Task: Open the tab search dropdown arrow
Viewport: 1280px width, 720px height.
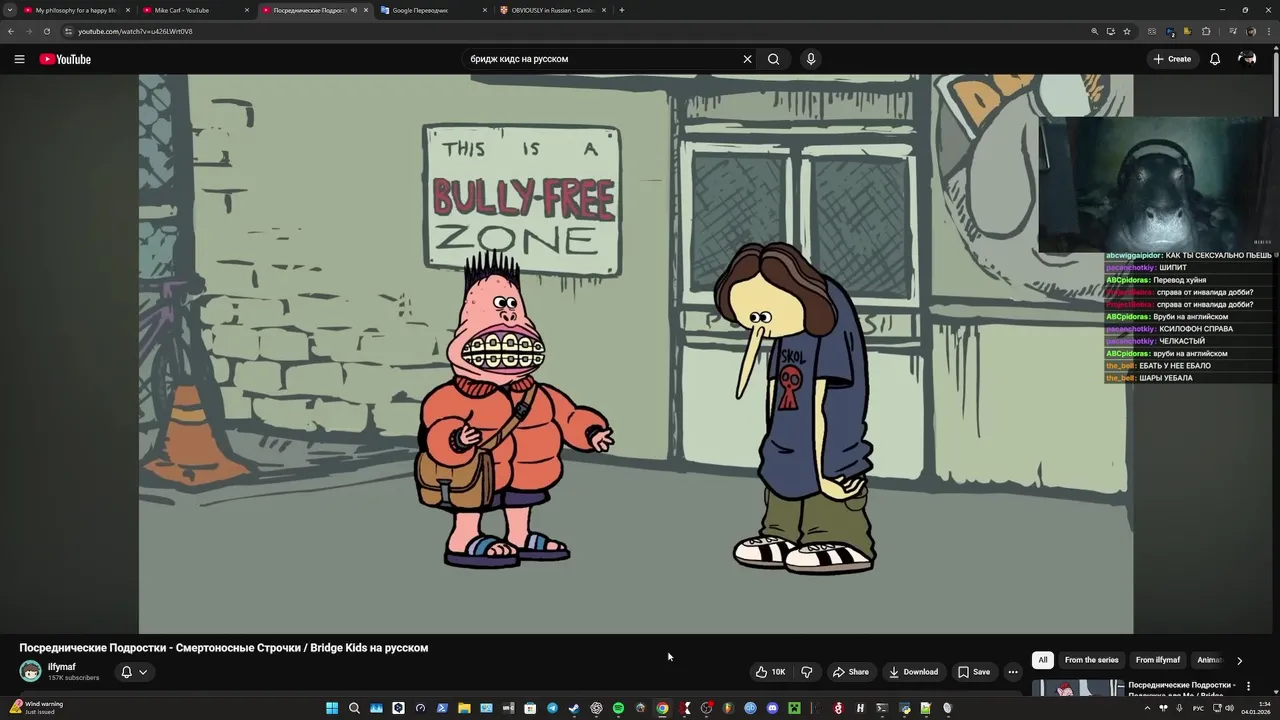Action: coord(10,10)
